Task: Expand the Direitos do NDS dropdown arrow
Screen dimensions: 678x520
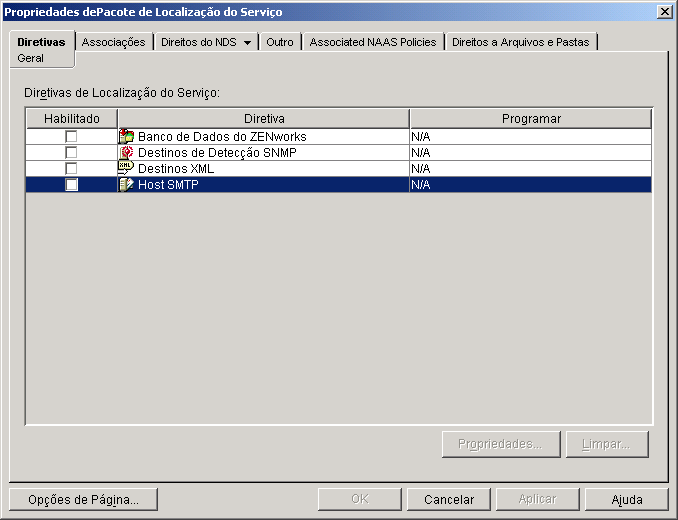Action: [247, 42]
